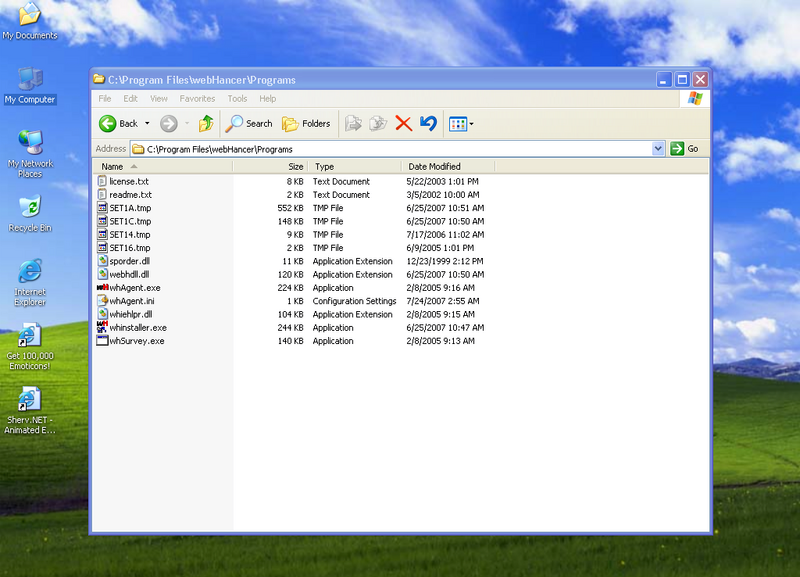Viewport: 800px width, 577px height.
Task: Click the date 5/22/2003 1:01 PM
Action: click(442, 181)
